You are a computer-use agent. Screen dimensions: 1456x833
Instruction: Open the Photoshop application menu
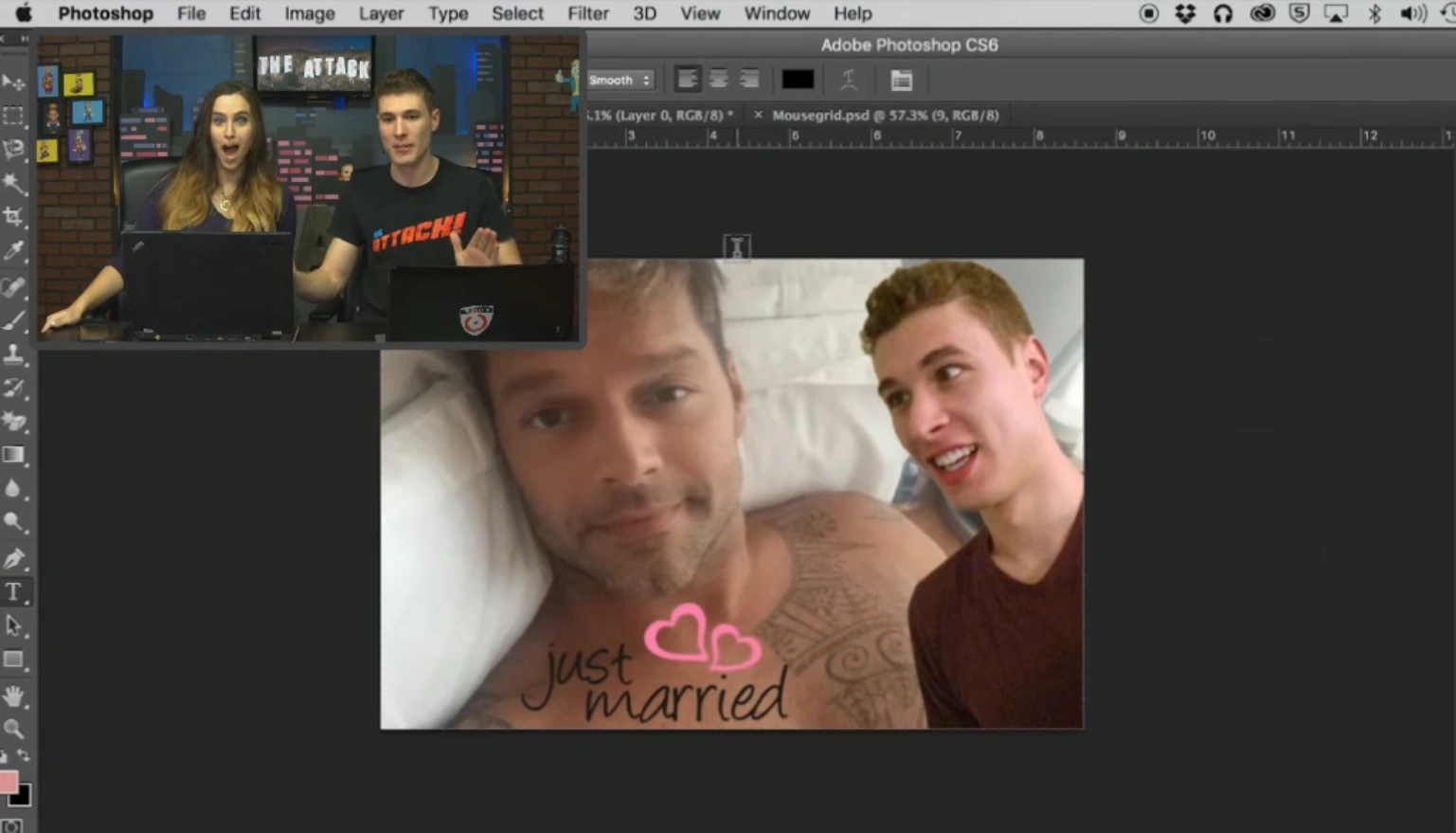coord(105,13)
